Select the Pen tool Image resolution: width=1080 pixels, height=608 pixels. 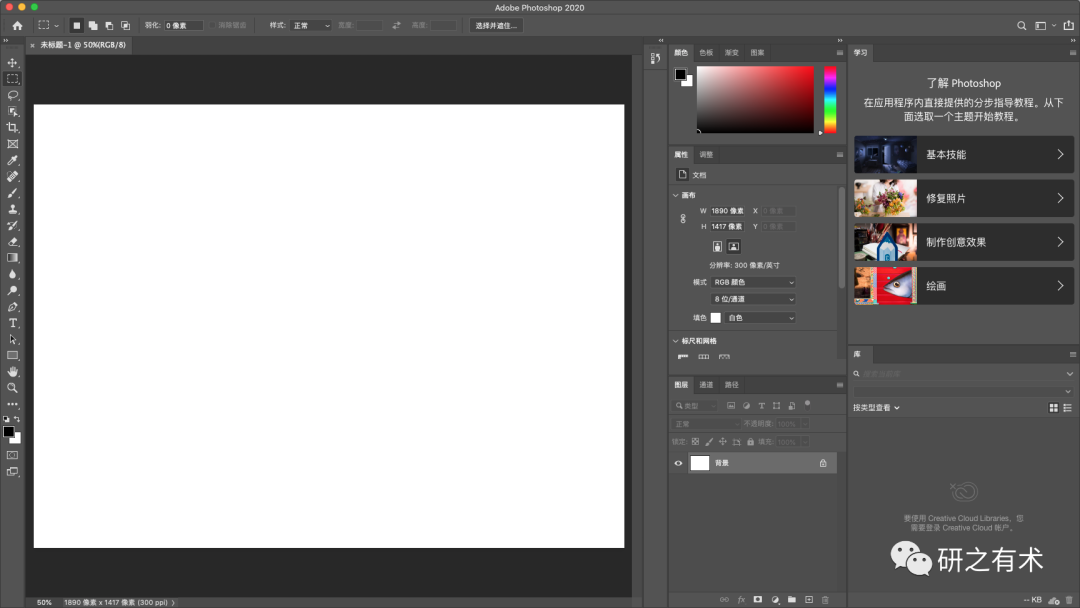pos(12,306)
